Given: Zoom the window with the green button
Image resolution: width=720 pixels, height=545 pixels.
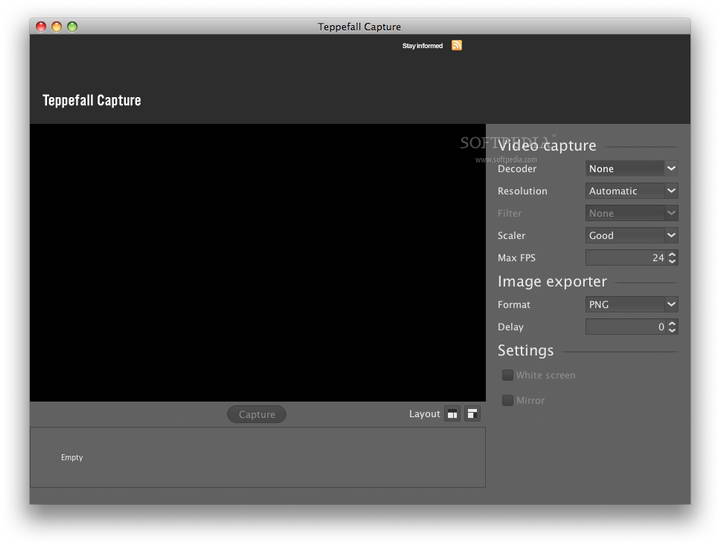Looking at the screenshot, I should pos(72,27).
